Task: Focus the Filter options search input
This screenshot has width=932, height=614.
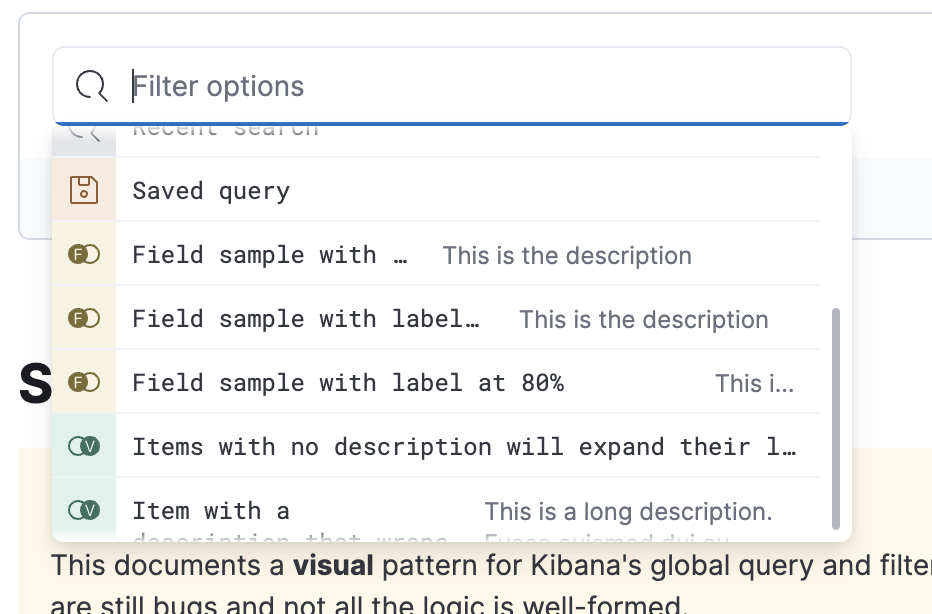Action: click(x=480, y=86)
